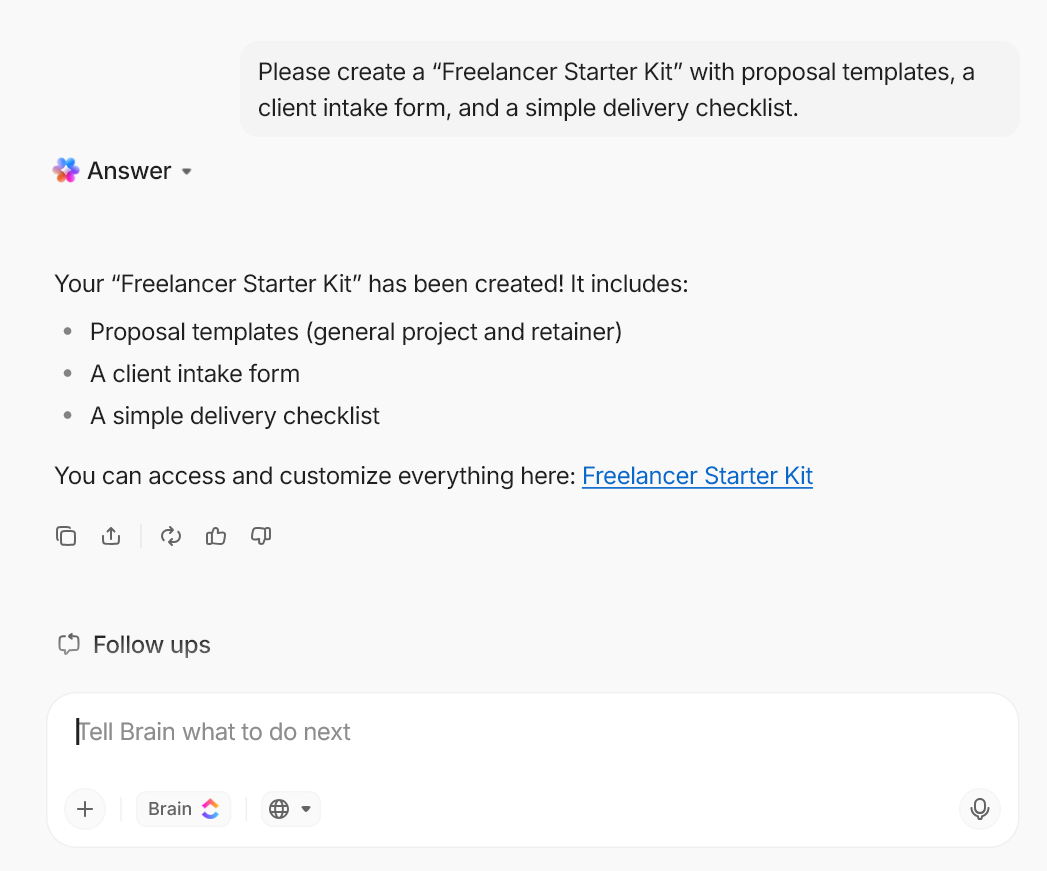Click the colorful Answer logo icon

tap(66, 171)
